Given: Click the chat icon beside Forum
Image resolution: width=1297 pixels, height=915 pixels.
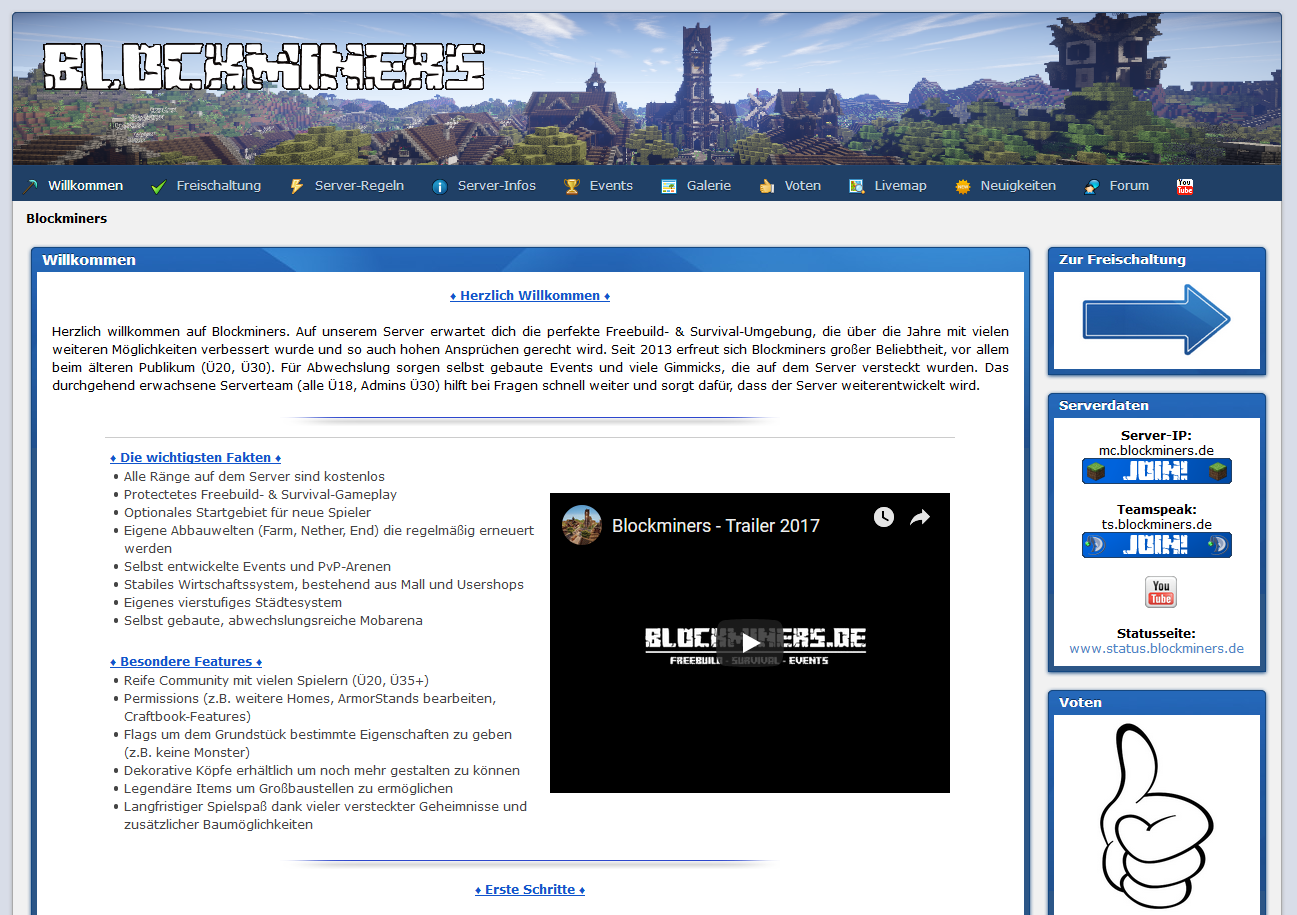Looking at the screenshot, I should coord(1092,186).
